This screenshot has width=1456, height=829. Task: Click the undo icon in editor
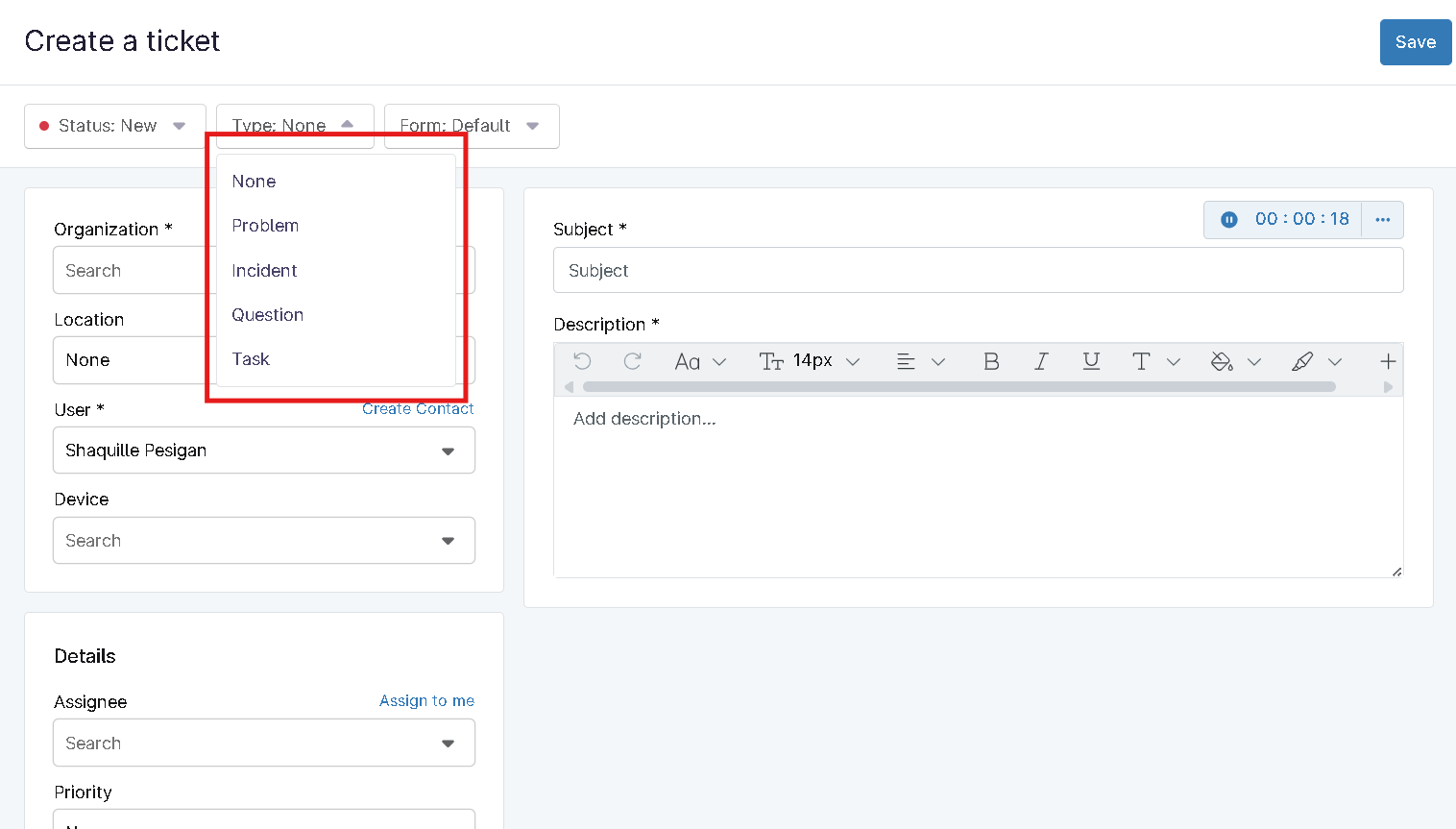pos(582,361)
